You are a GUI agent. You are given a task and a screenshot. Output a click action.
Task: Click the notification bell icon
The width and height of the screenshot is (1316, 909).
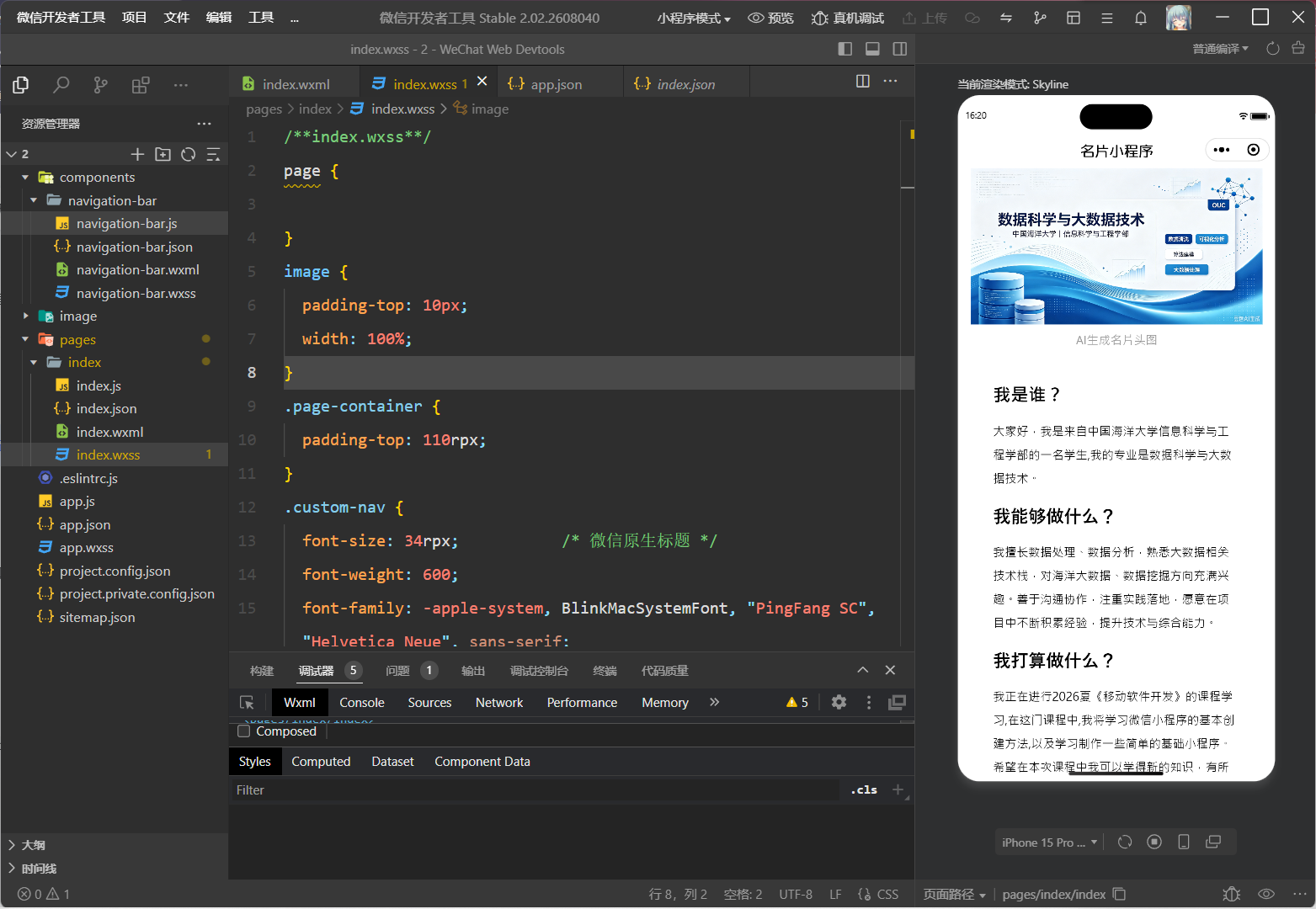[x=1141, y=18]
